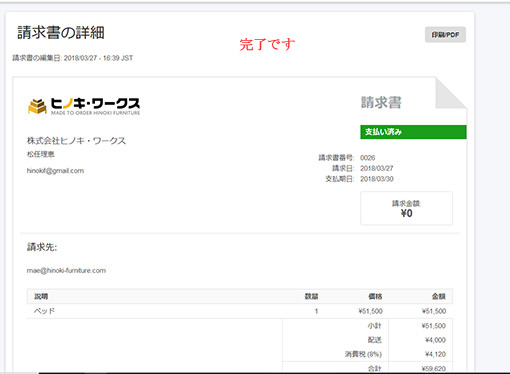Click the mae@hinoki-furniture.com email
Viewport: 510px width, 374px height.
tap(66, 270)
